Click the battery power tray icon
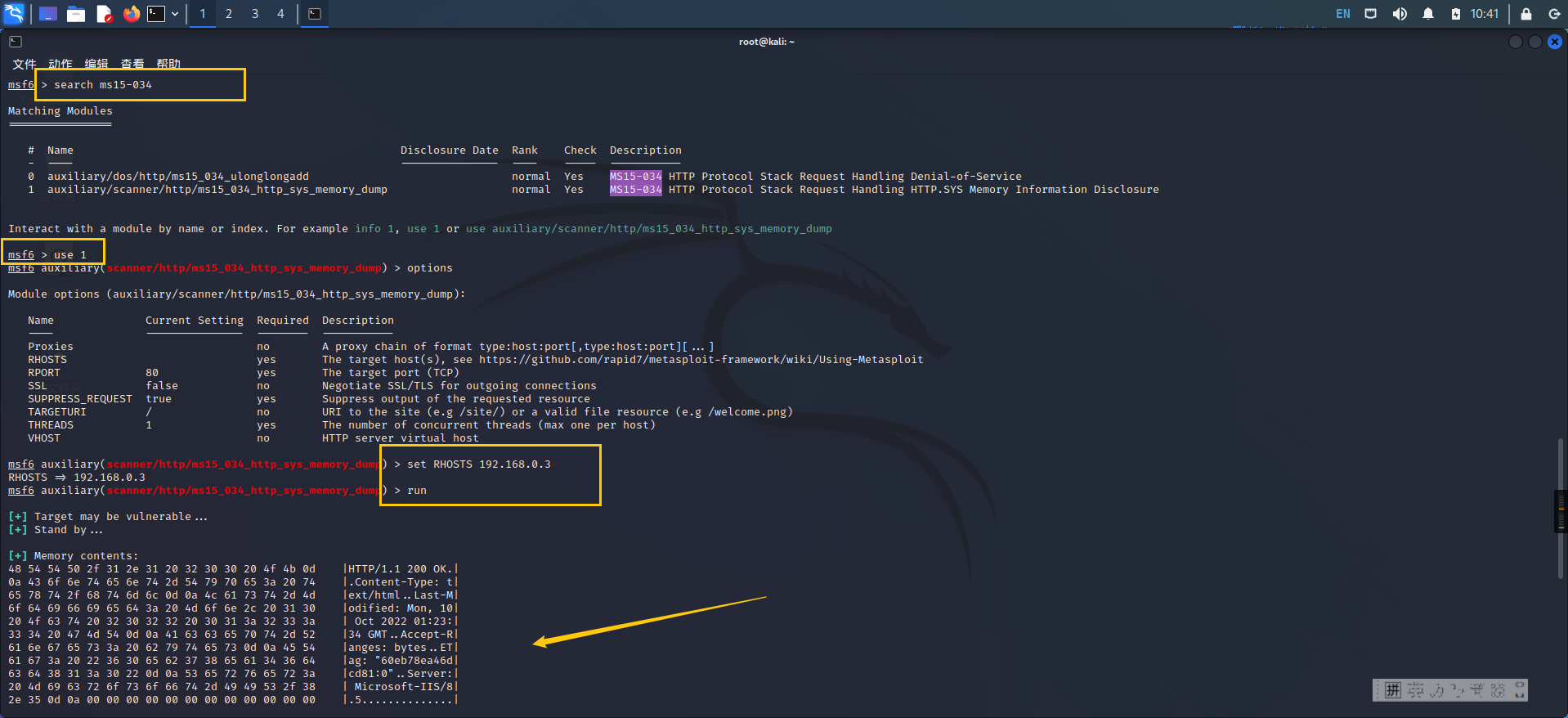Image resolution: width=1568 pixels, height=718 pixels. click(1456, 14)
